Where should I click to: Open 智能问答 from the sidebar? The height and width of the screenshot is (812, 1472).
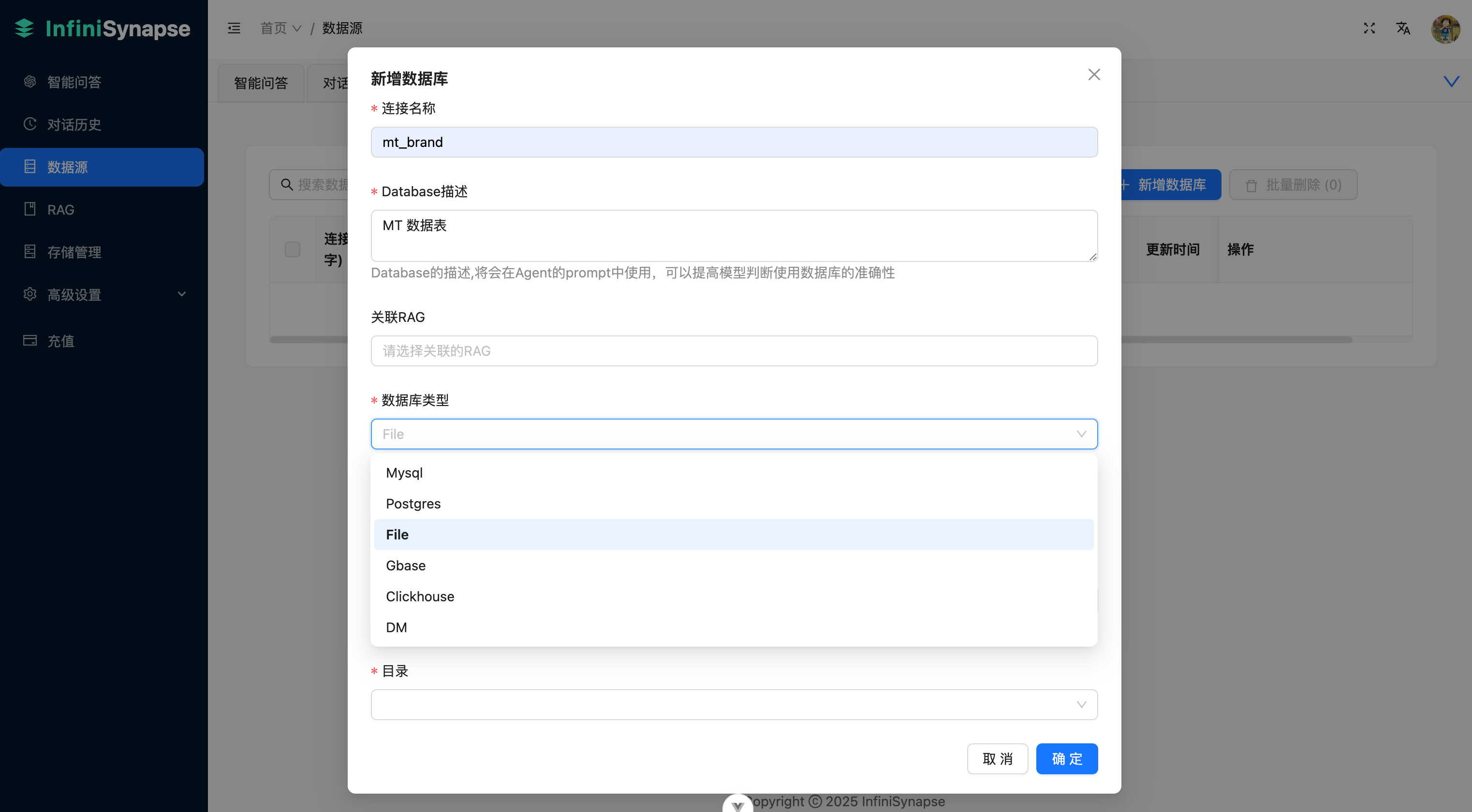coord(74,82)
